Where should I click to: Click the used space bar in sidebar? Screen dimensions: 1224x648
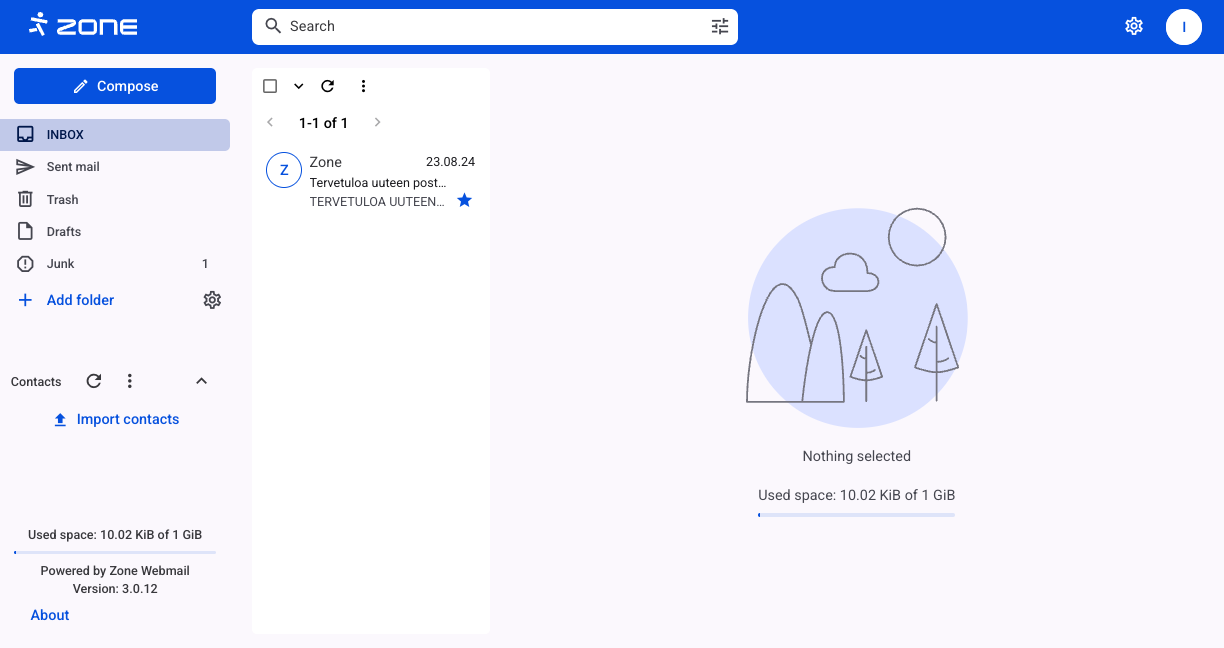pyautogui.click(x=115, y=552)
